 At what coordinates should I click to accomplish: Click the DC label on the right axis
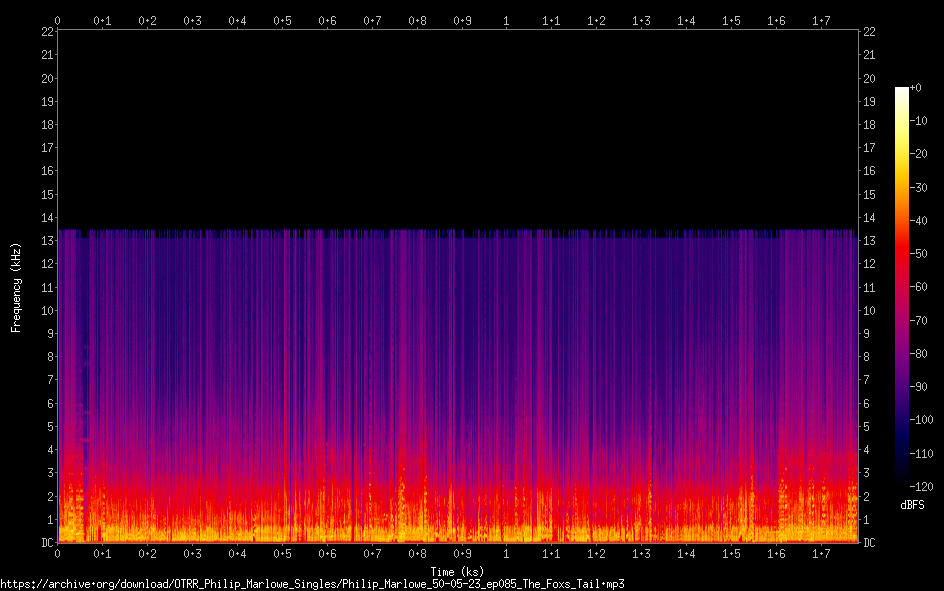[869, 543]
